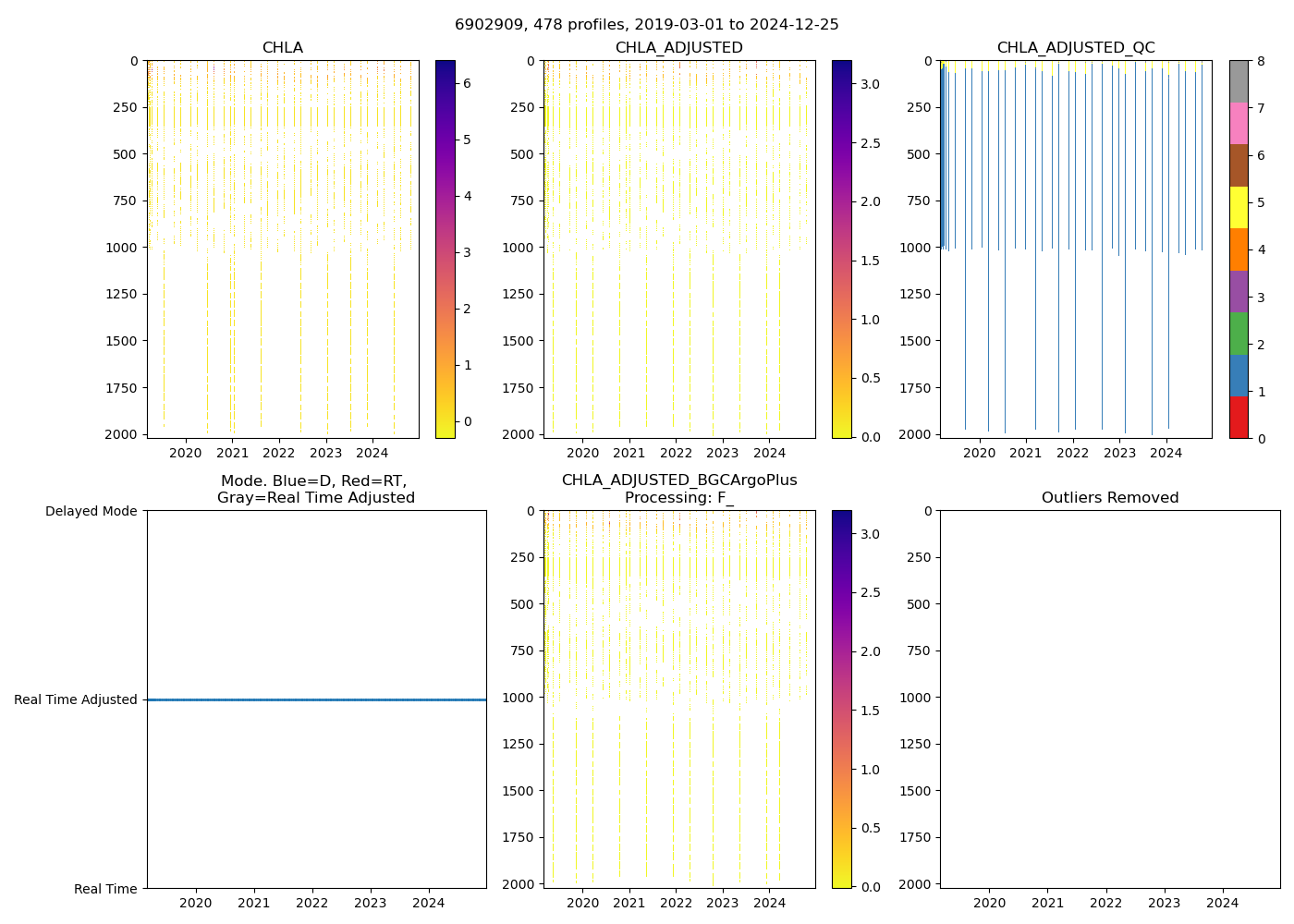Image resolution: width=1294 pixels, height=924 pixels.
Task: Click the CHLA plot title
Action: point(282,48)
